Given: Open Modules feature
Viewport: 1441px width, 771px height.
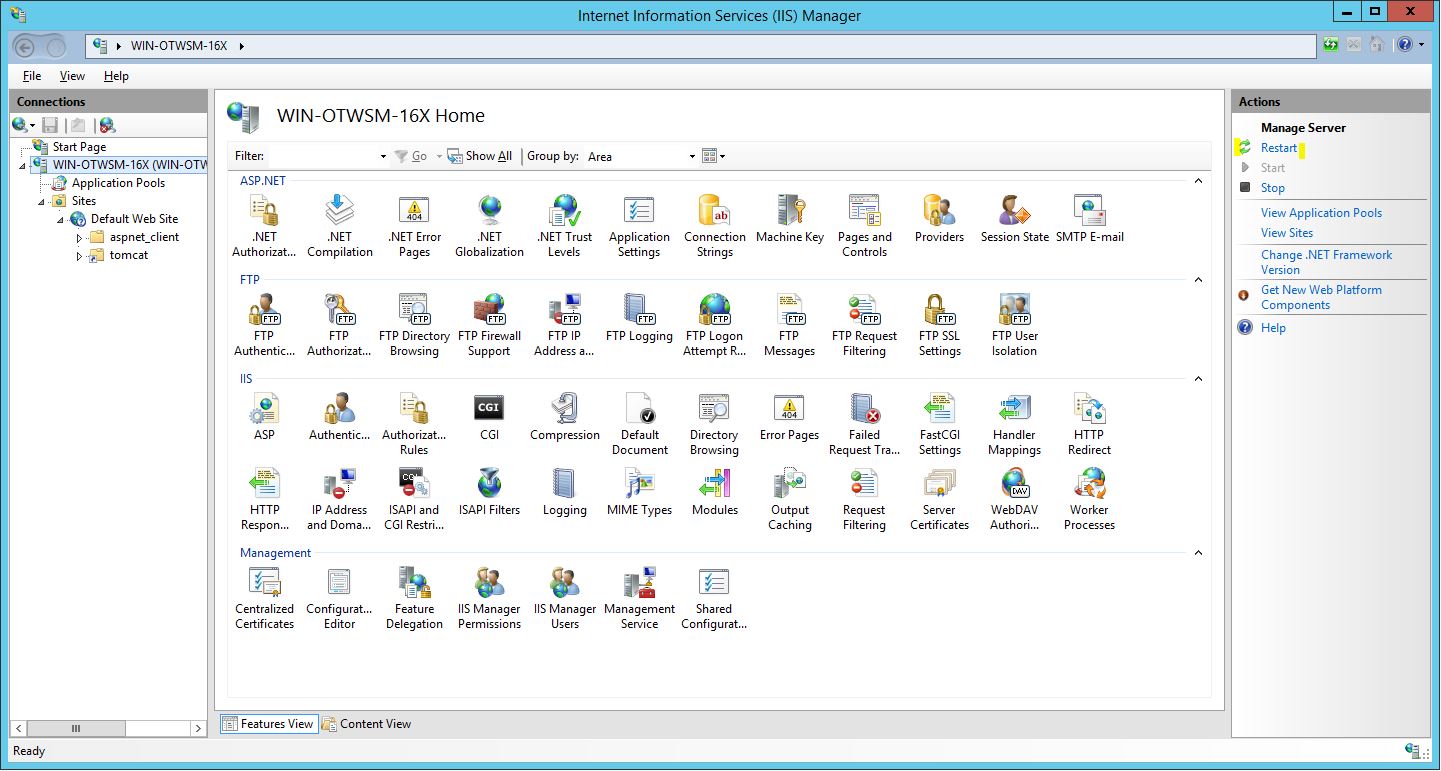Looking at the screenshot, I should 714,492.
